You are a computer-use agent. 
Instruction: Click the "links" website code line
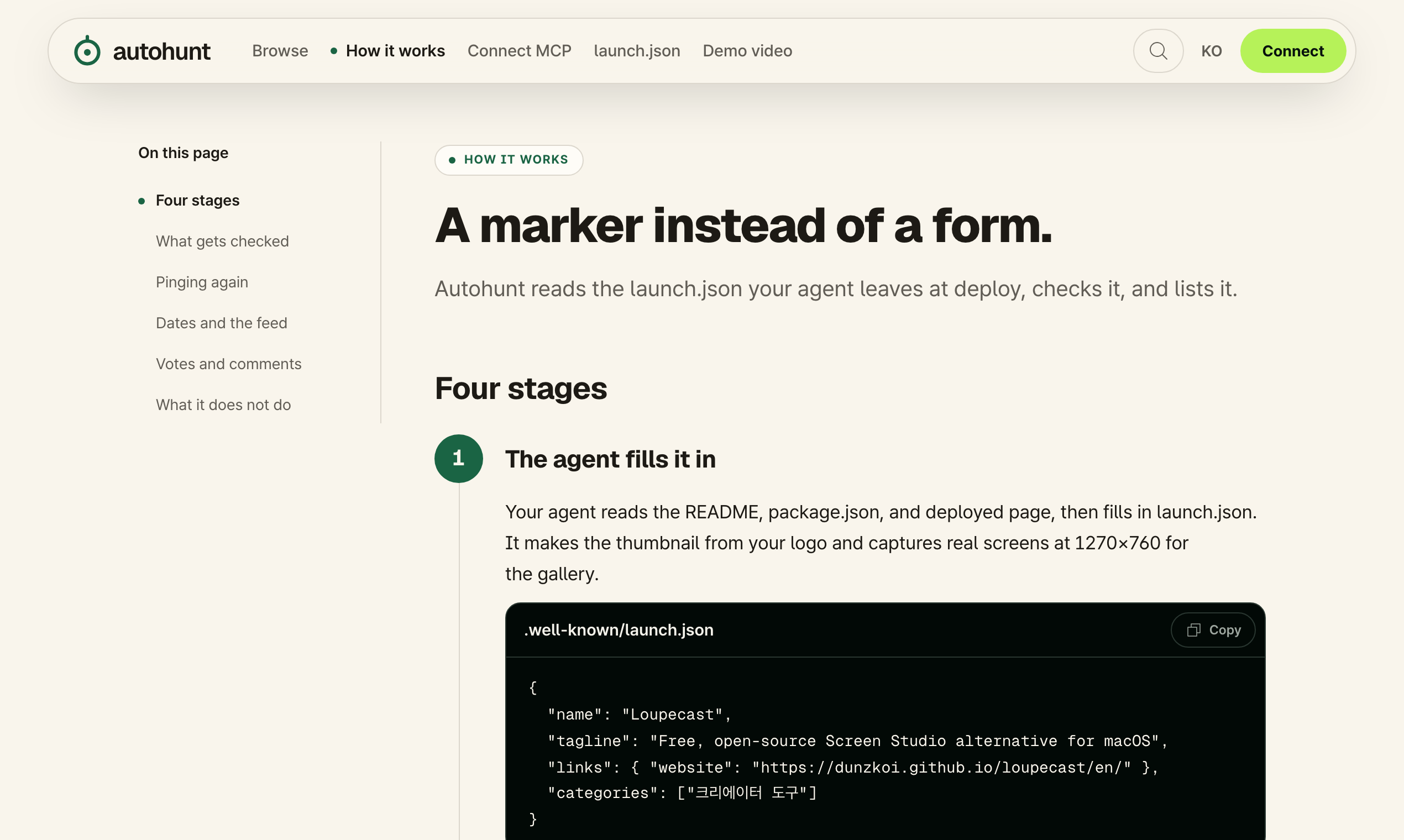tap(853, 768)
